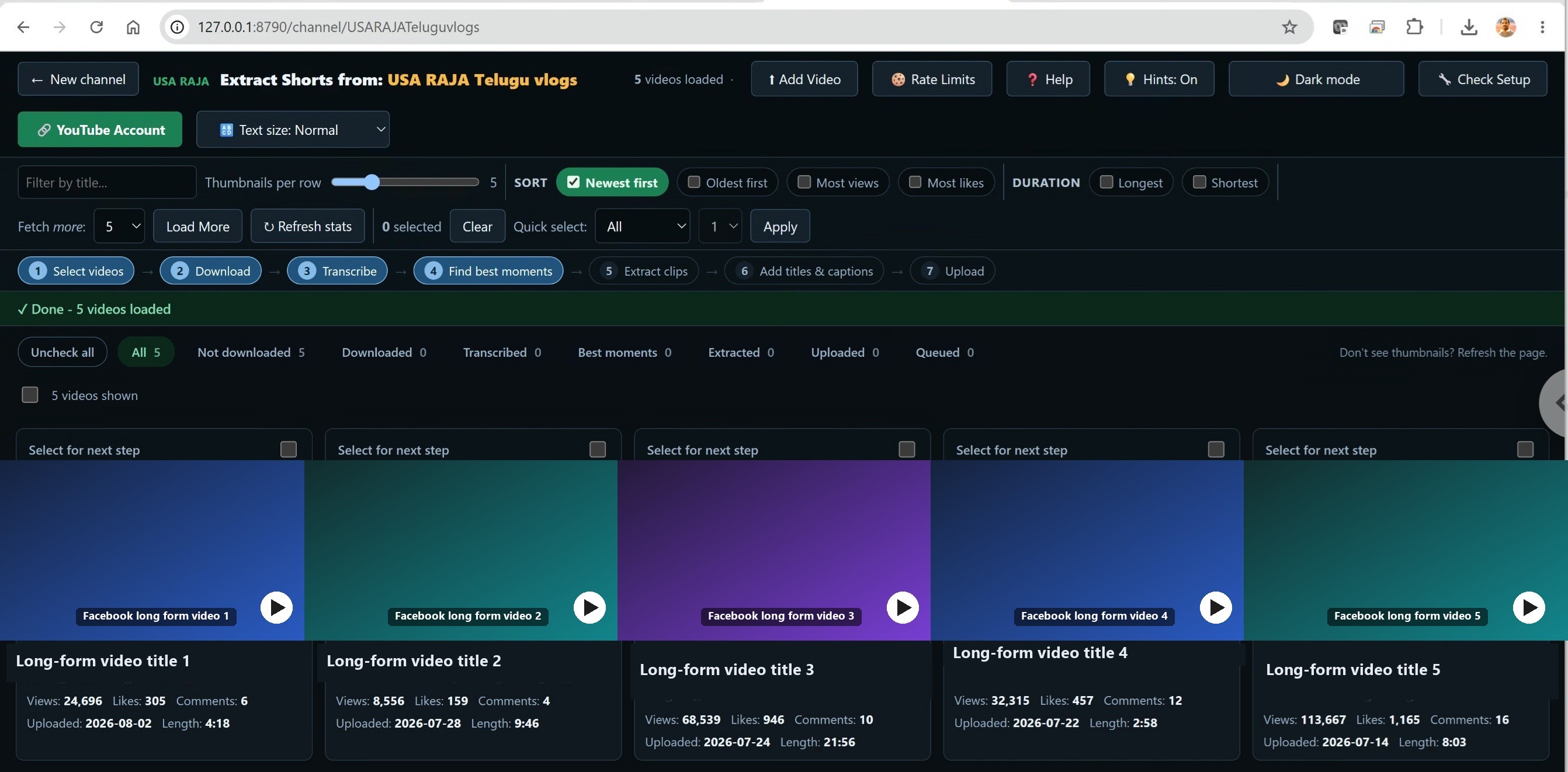The width and height of the screenshot is (1568, 772).
Task: Open the Fetch more count dropdown
Action: pyautogui.click(x=119, y=227)
